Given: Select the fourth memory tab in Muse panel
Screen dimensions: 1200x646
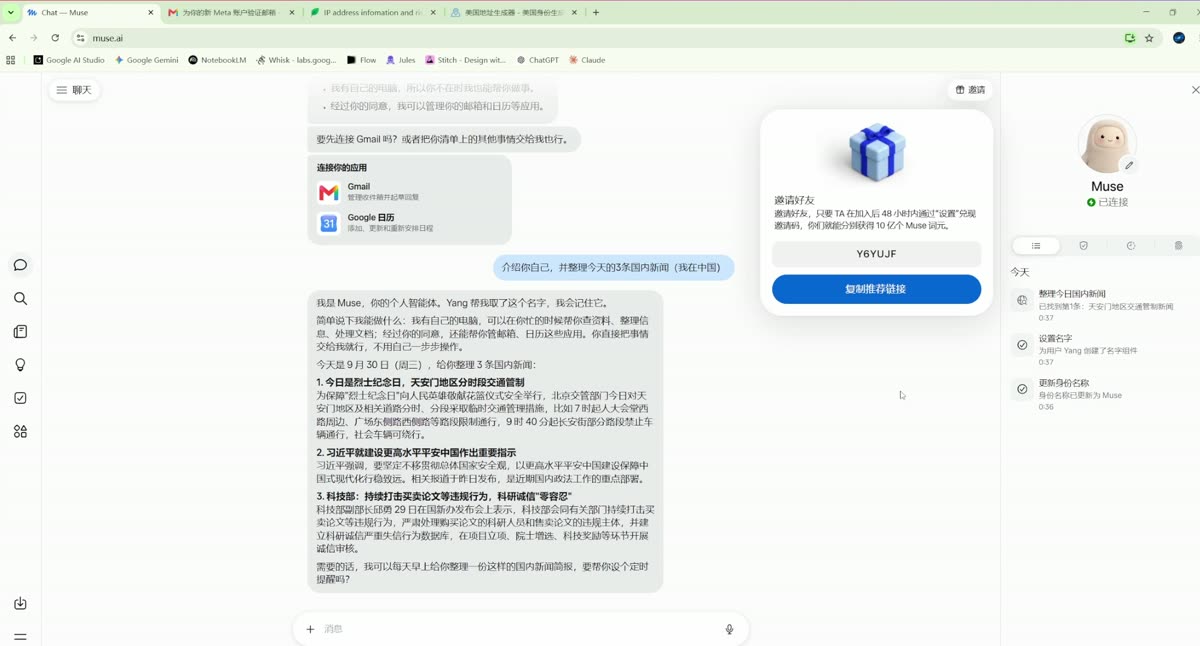Looking at the screenshot, I should click(x=1178, y=245).
